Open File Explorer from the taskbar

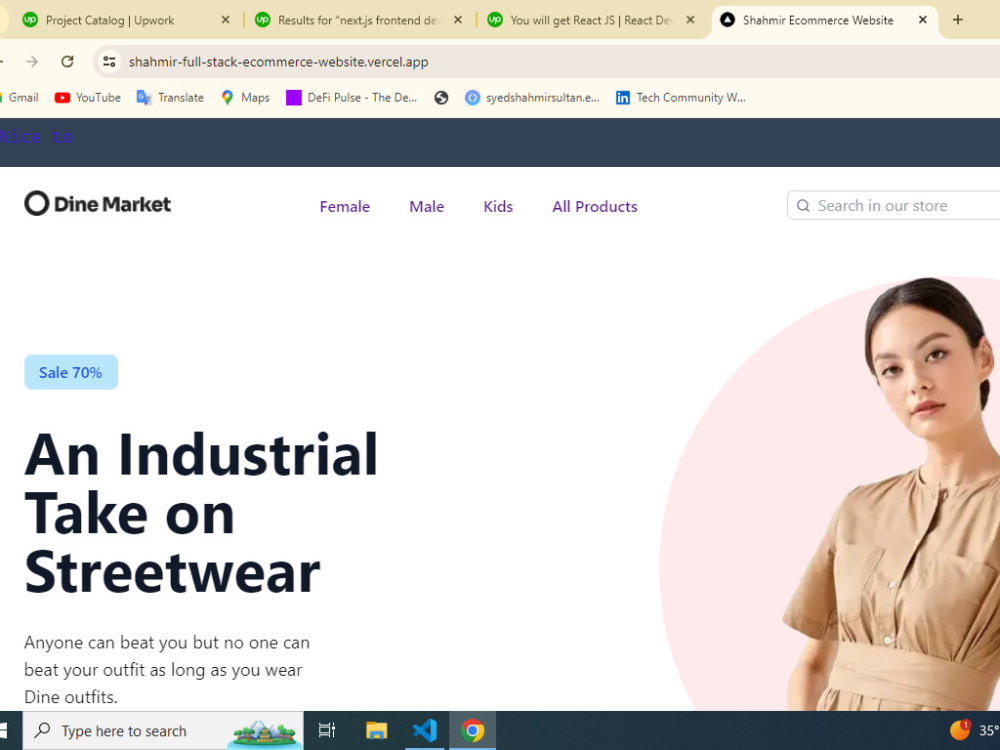pyautogui.click(x=376, y=730)
